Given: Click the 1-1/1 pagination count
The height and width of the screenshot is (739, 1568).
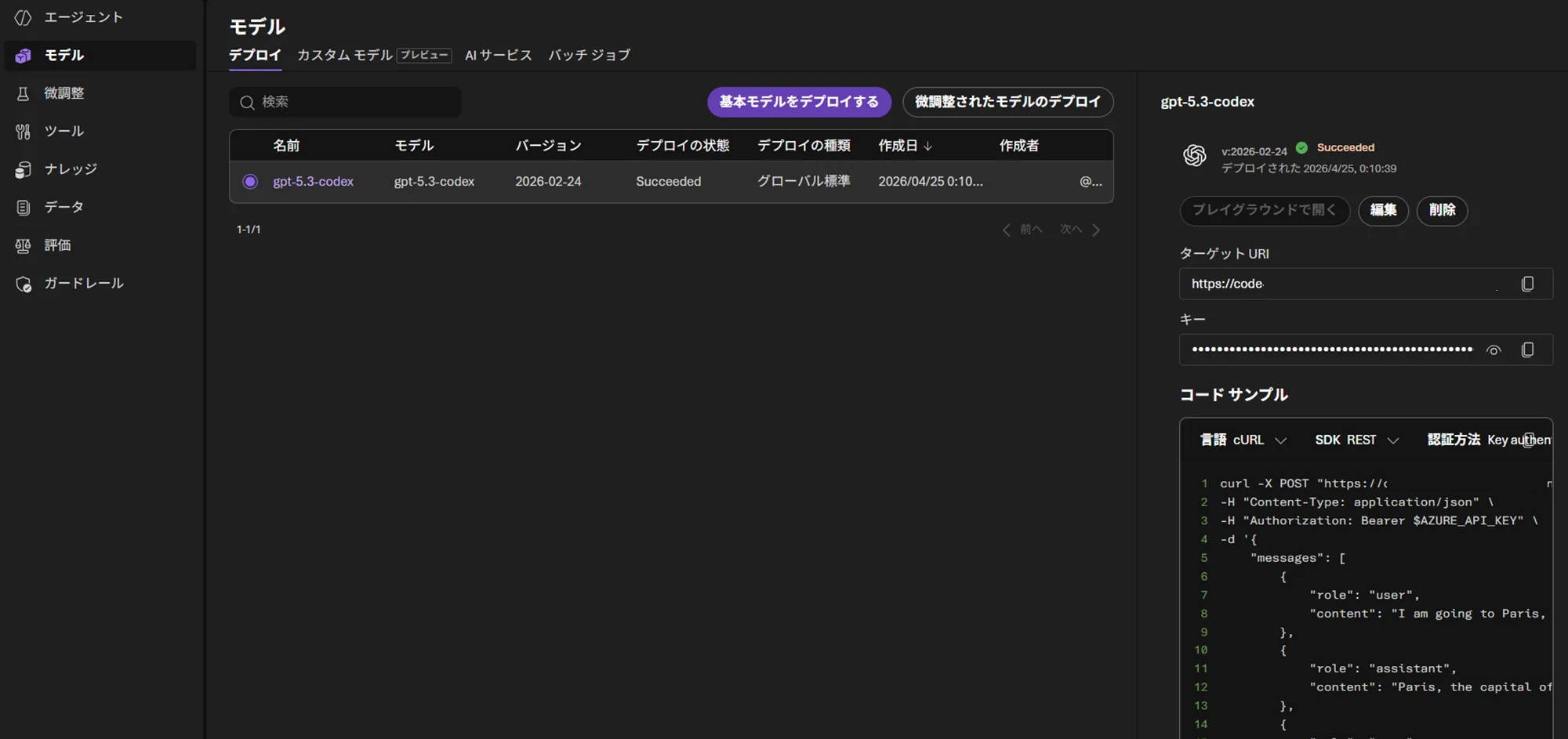Looking at the screenshot, I should (249, 230).
